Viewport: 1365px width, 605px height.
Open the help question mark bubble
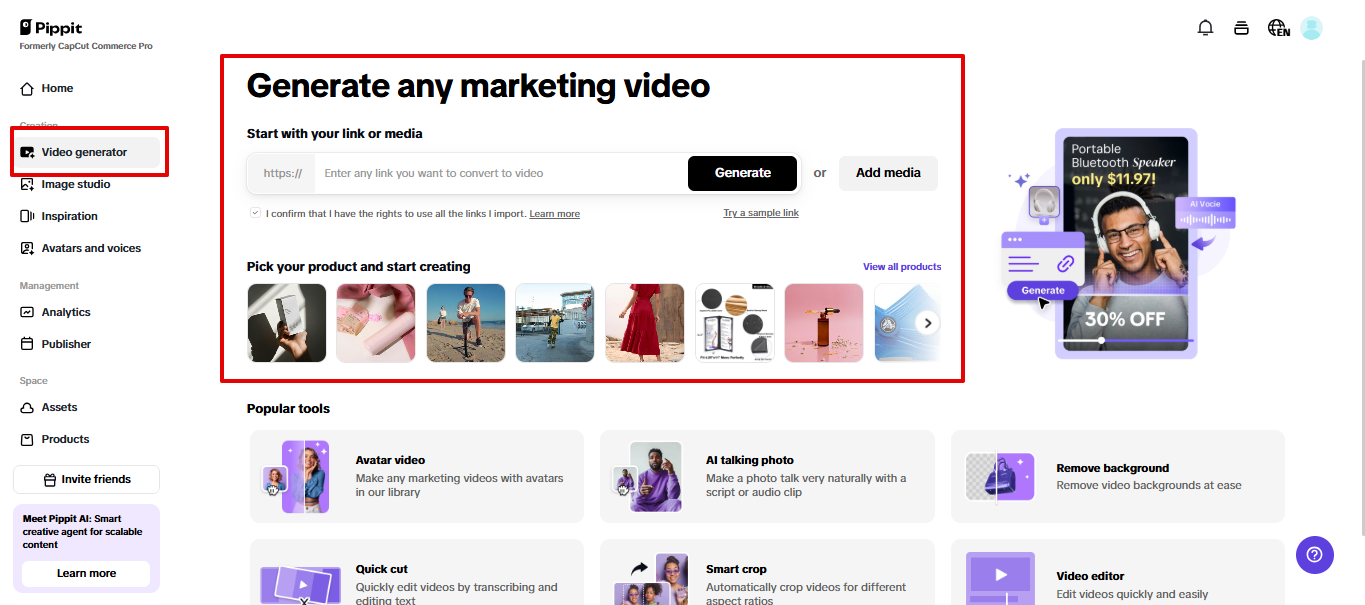click(x=1314, y=555)
